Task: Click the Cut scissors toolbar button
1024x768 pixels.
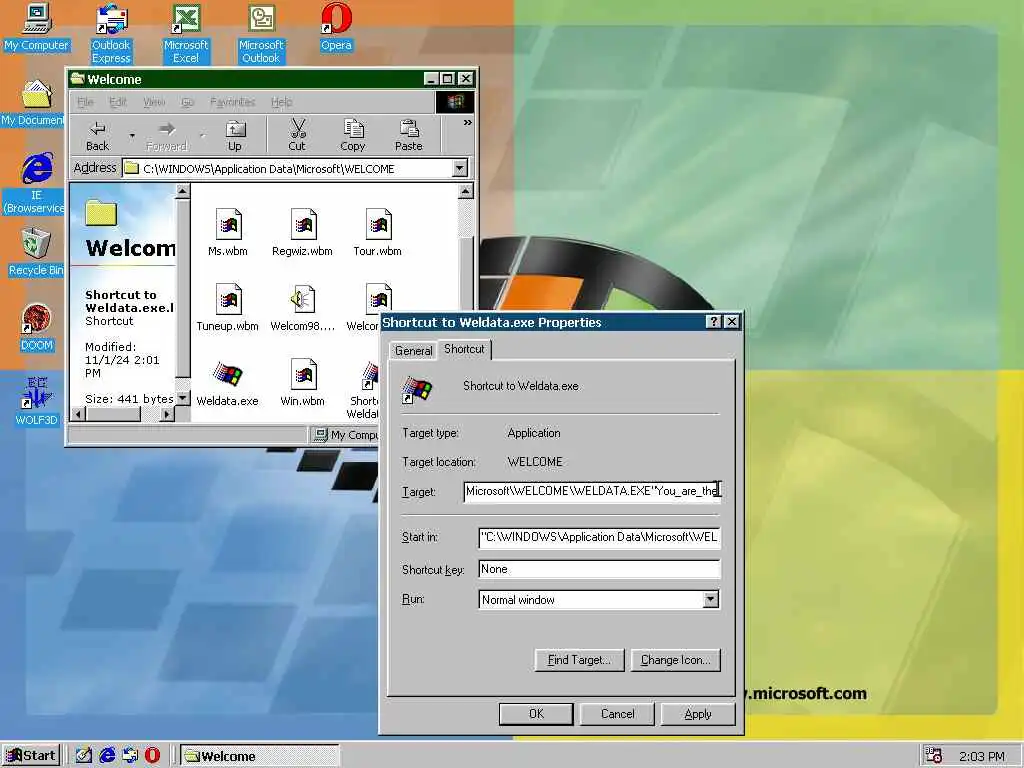Action: tap(297, 135)
